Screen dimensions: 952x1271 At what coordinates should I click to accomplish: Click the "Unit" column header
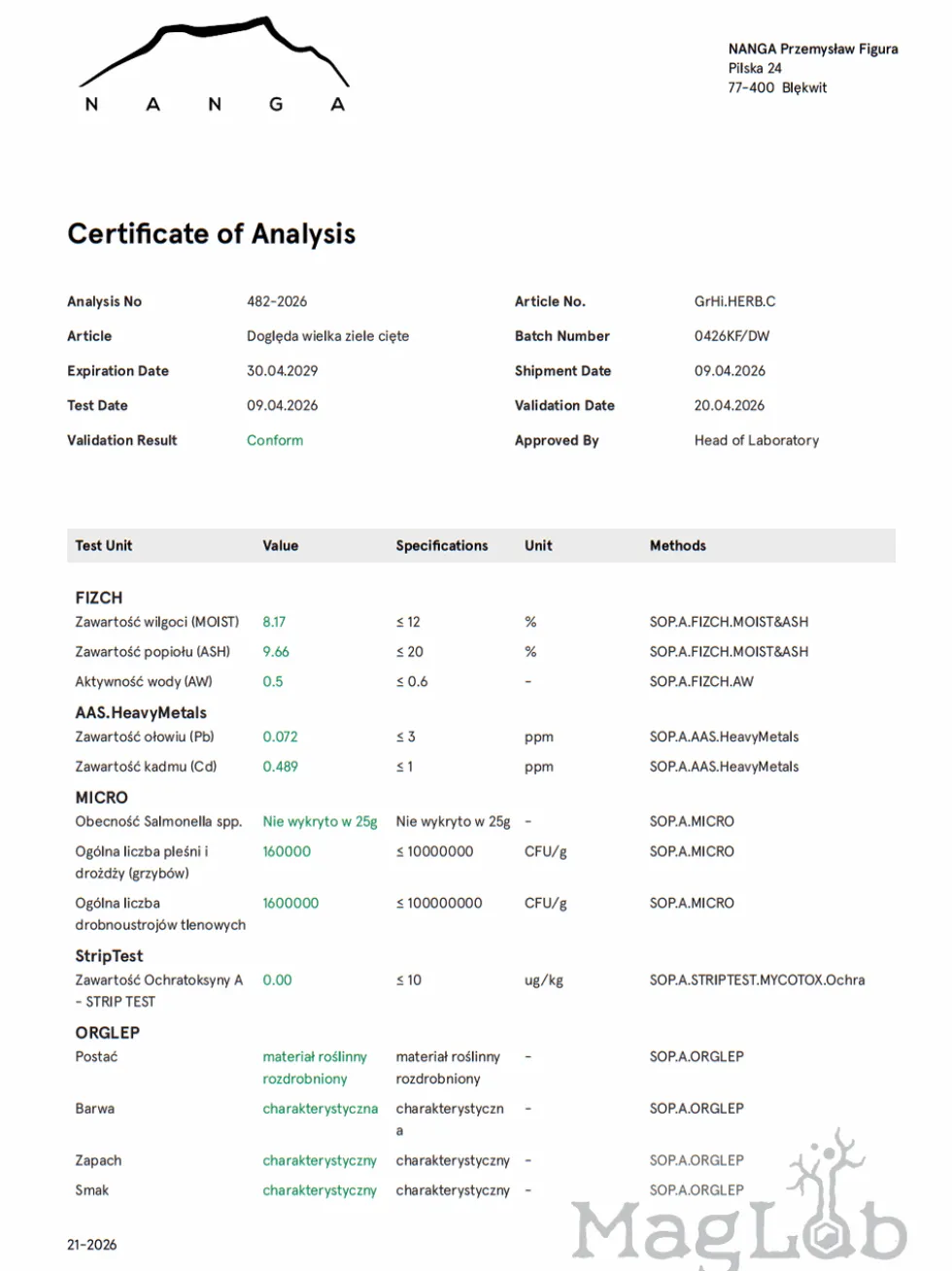[538, 546]
